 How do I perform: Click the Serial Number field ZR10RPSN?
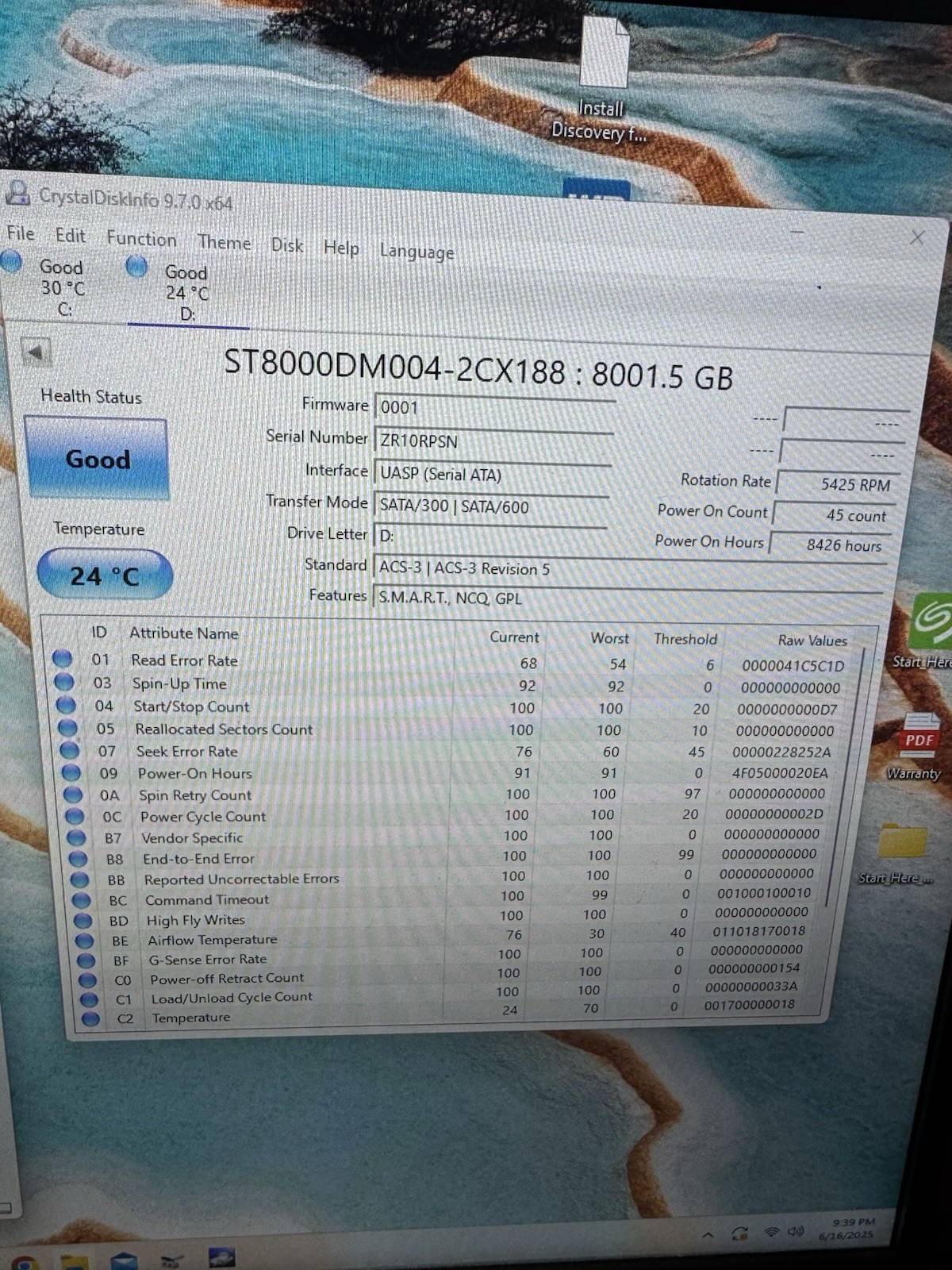click(x=493, y=441)
